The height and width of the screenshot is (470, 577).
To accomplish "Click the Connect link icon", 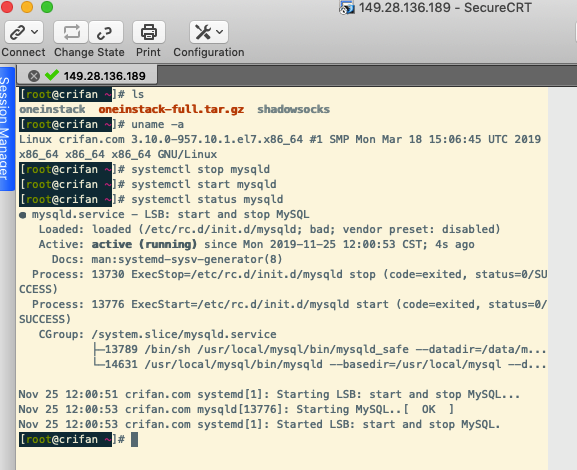I will click(x=17, y=32).
